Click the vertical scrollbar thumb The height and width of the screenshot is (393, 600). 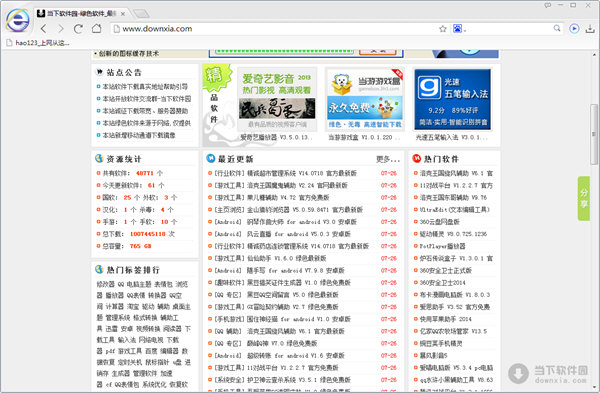594,134
